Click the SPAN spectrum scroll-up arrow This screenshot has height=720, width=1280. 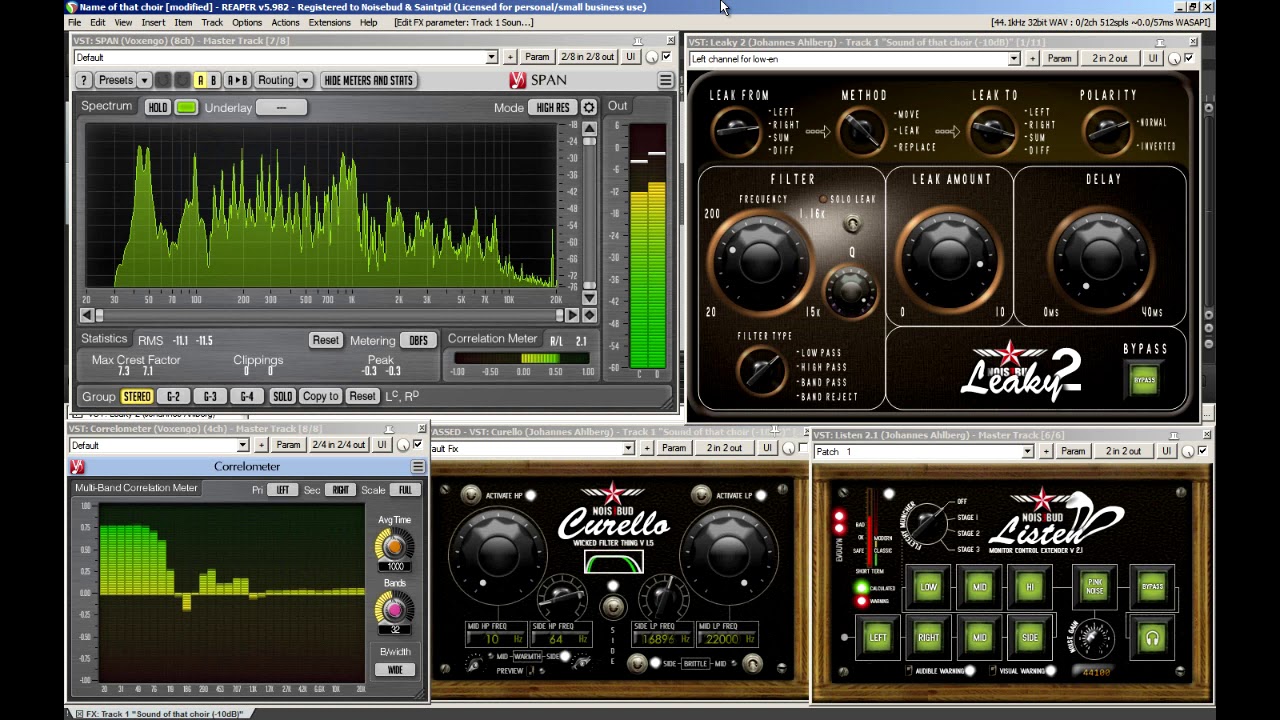589,129
